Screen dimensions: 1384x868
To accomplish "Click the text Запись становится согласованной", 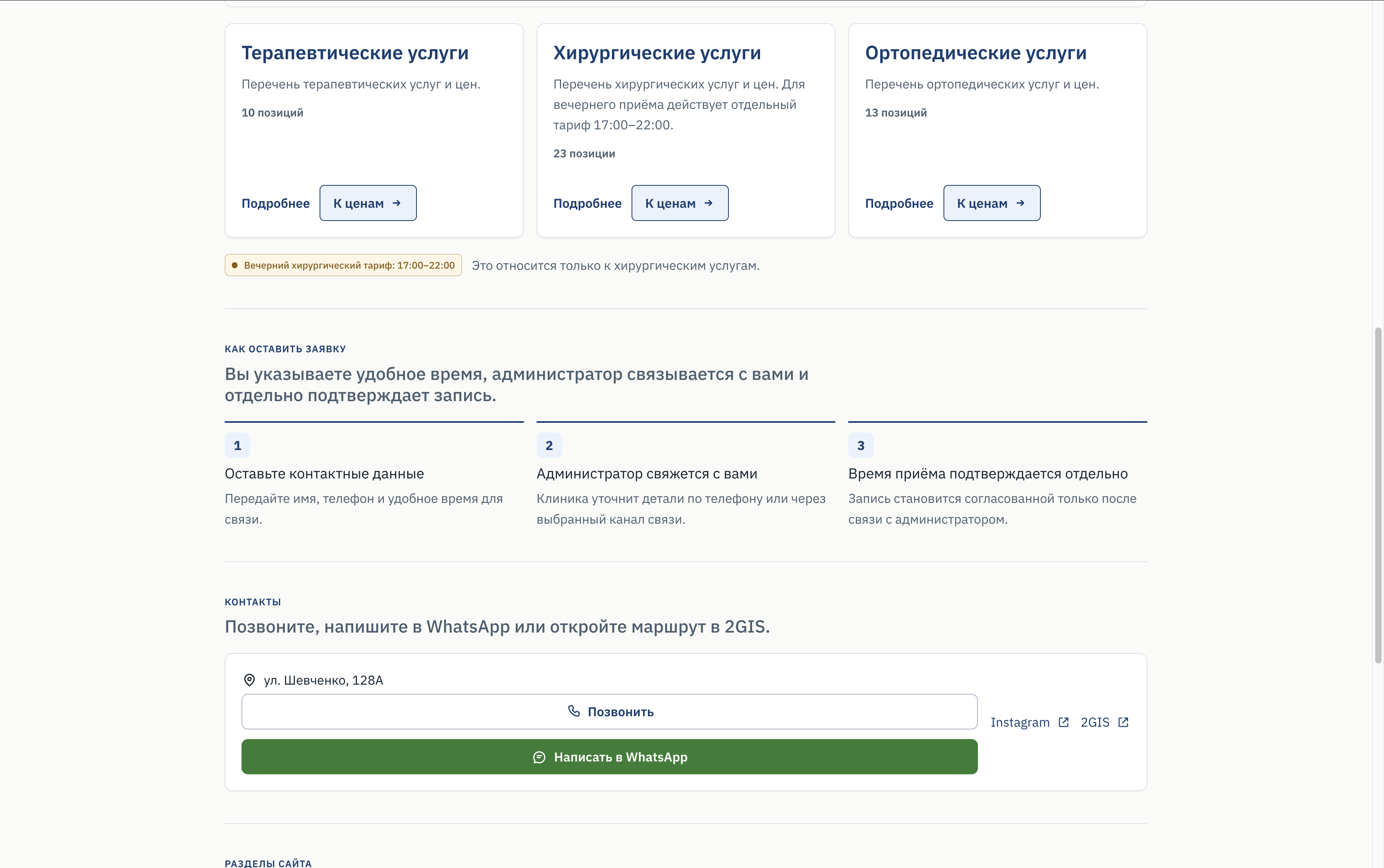I will point(992,509).
